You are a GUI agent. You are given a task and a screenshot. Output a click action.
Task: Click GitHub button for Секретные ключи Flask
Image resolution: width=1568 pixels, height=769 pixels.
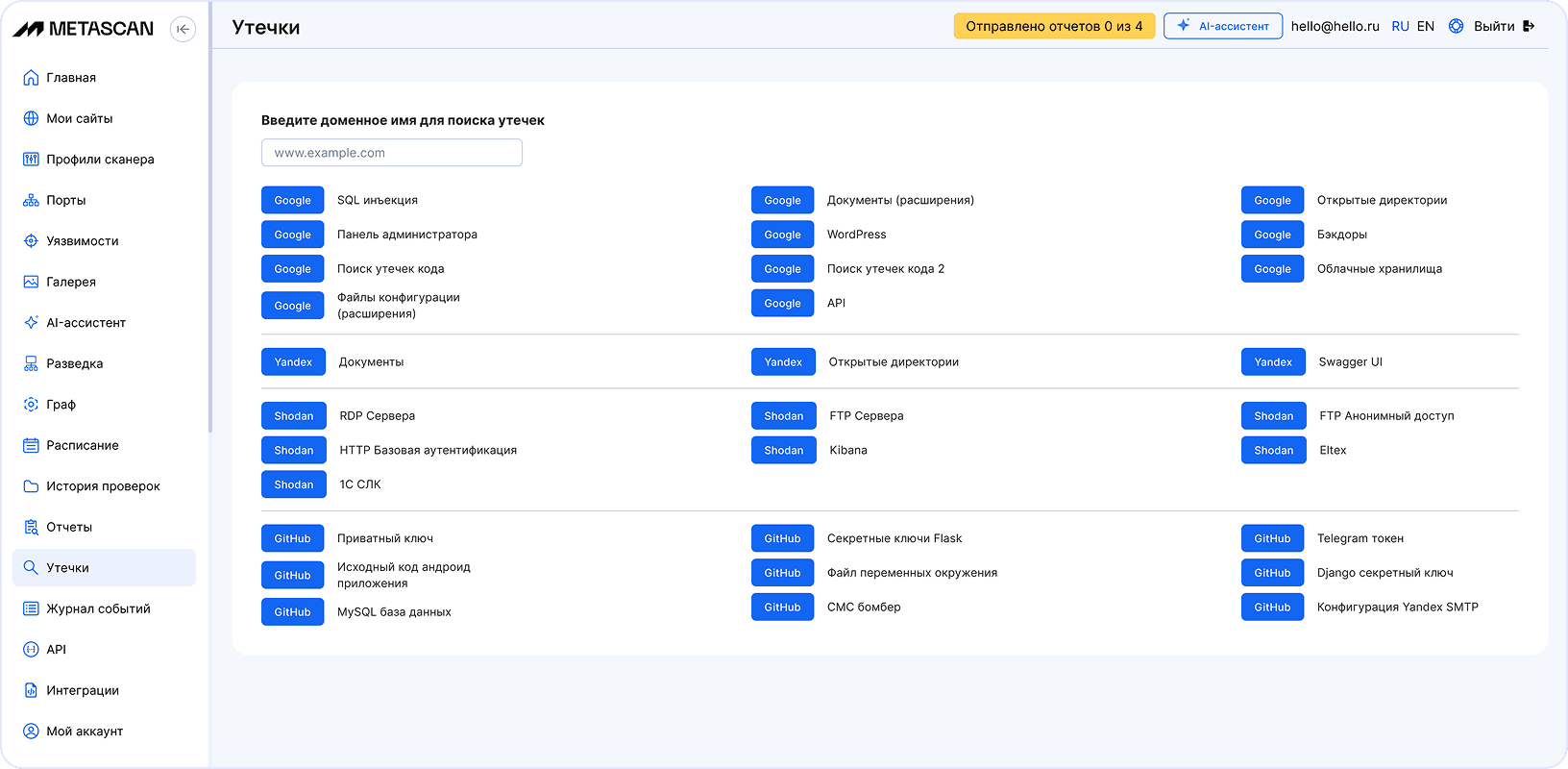(783, 538)
